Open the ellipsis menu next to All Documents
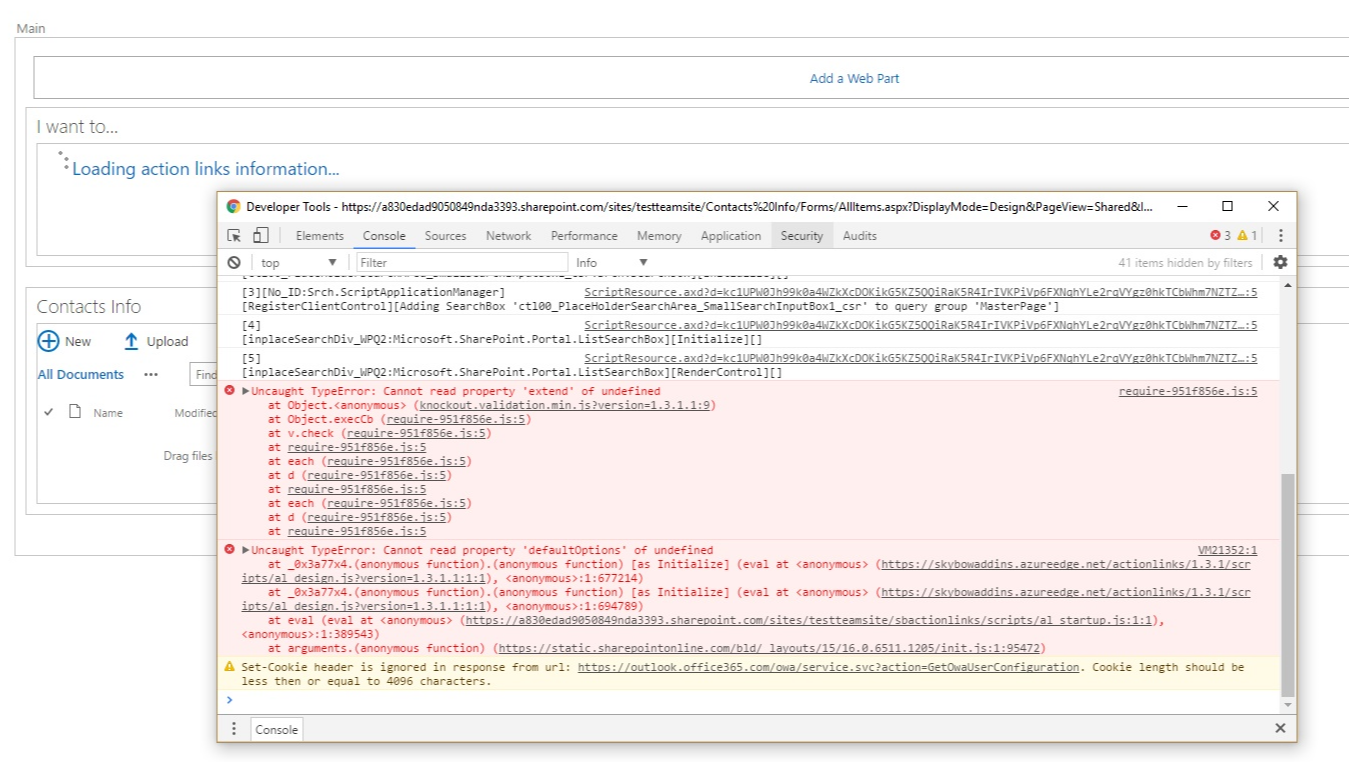1349x762 pixels. click(x=151, y=374)
